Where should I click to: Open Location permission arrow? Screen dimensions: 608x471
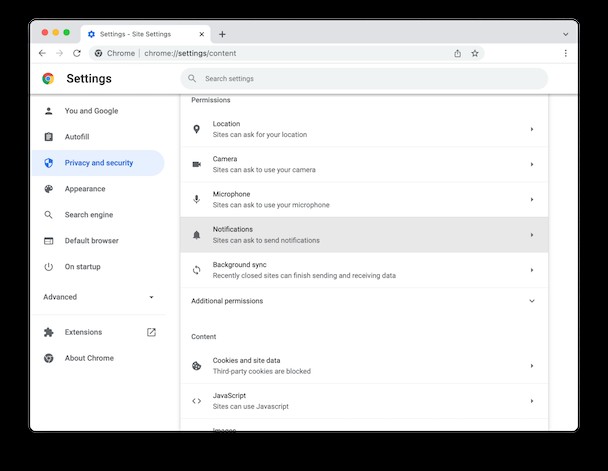pyautogui.click(x=532, y=129)
